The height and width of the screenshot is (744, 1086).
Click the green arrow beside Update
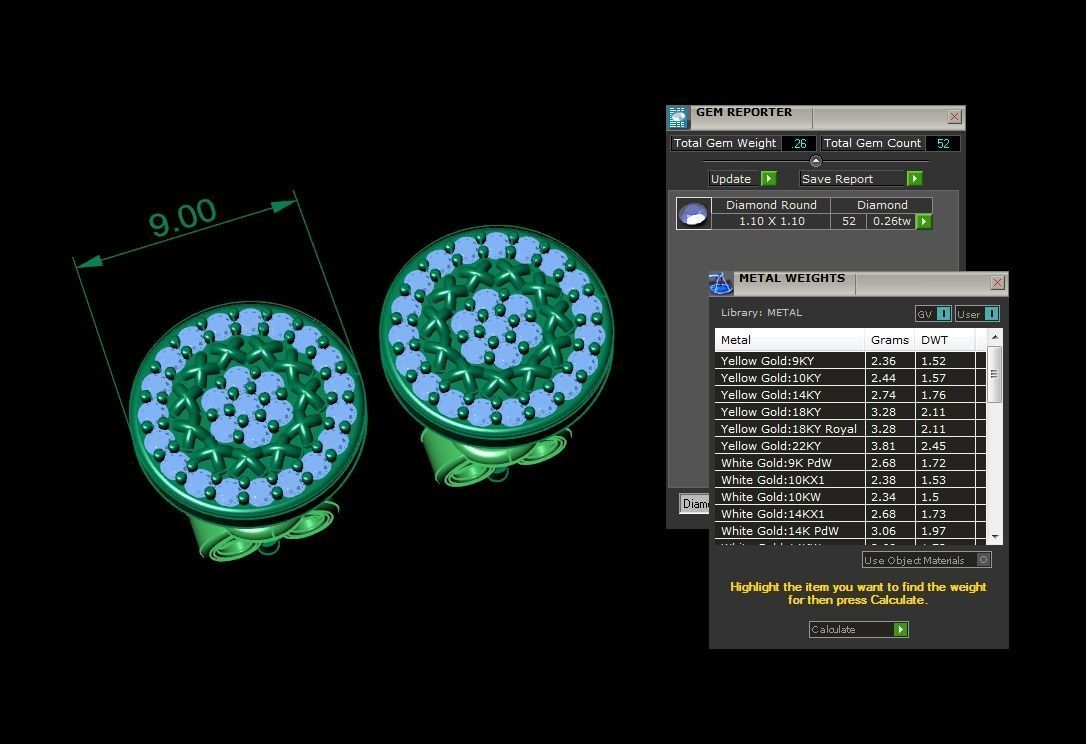769,179
